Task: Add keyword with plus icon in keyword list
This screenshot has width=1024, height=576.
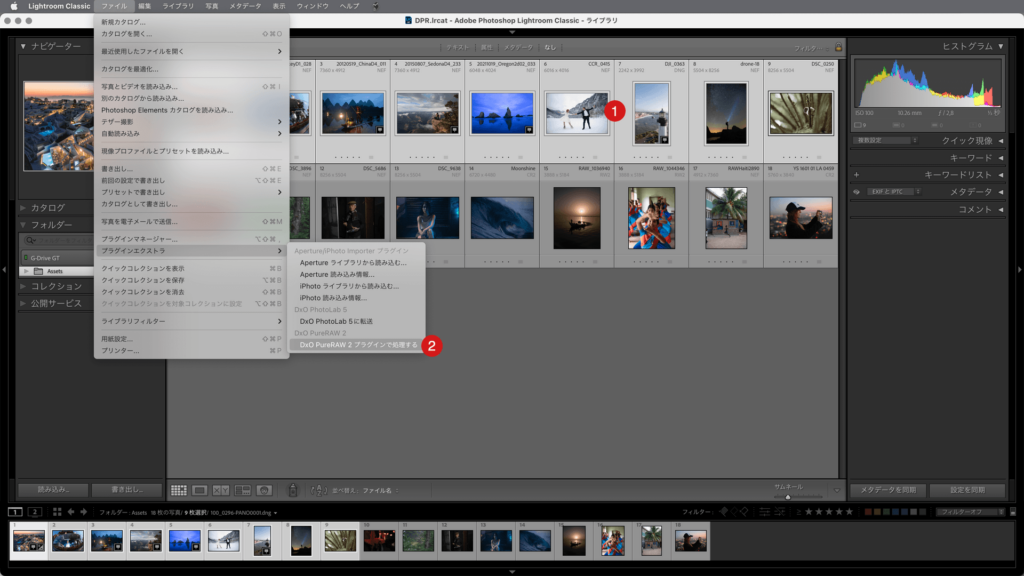Action: coord(856,174)
